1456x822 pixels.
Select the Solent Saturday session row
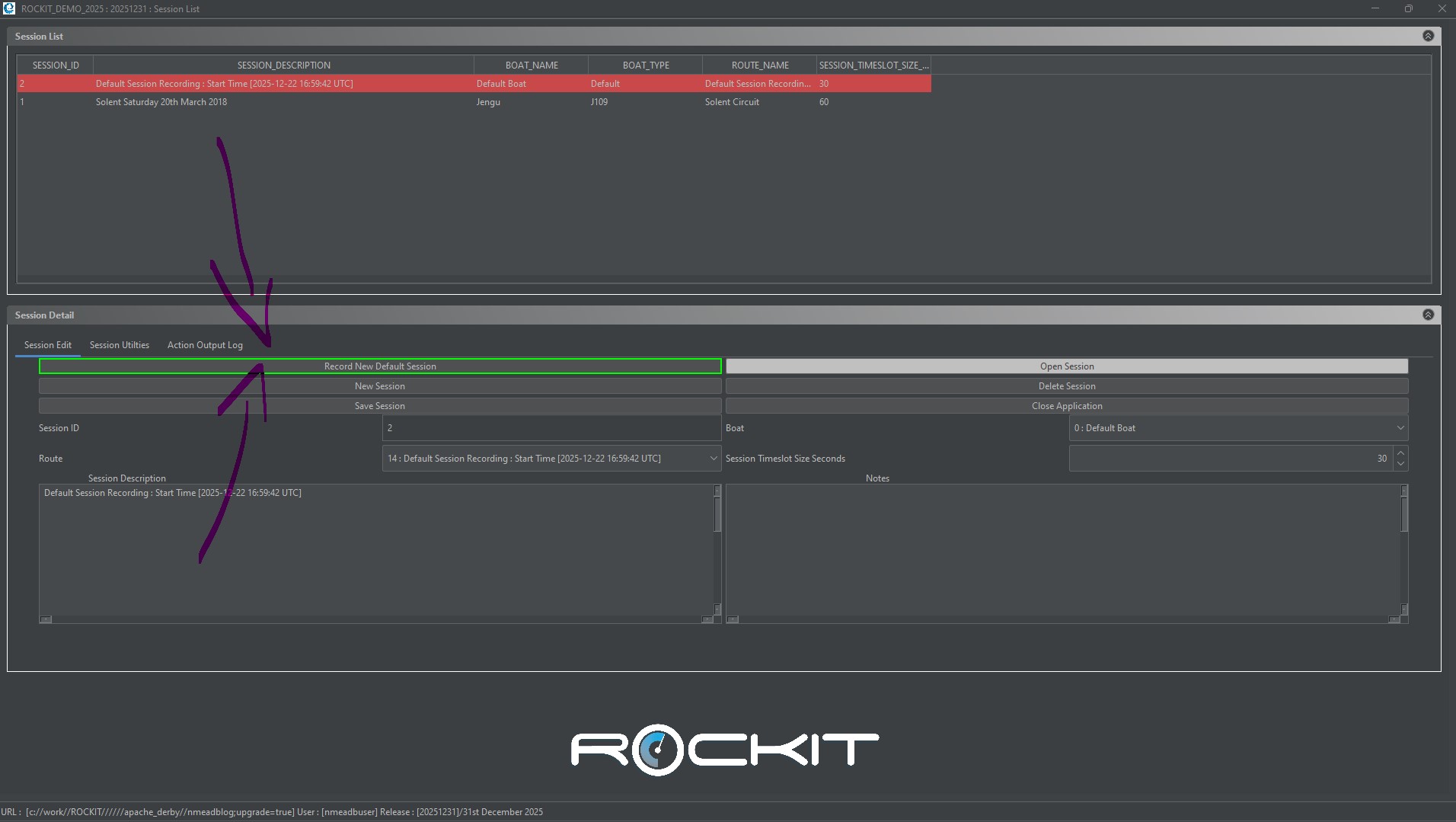pyautogui.click(x=161, y=102)
